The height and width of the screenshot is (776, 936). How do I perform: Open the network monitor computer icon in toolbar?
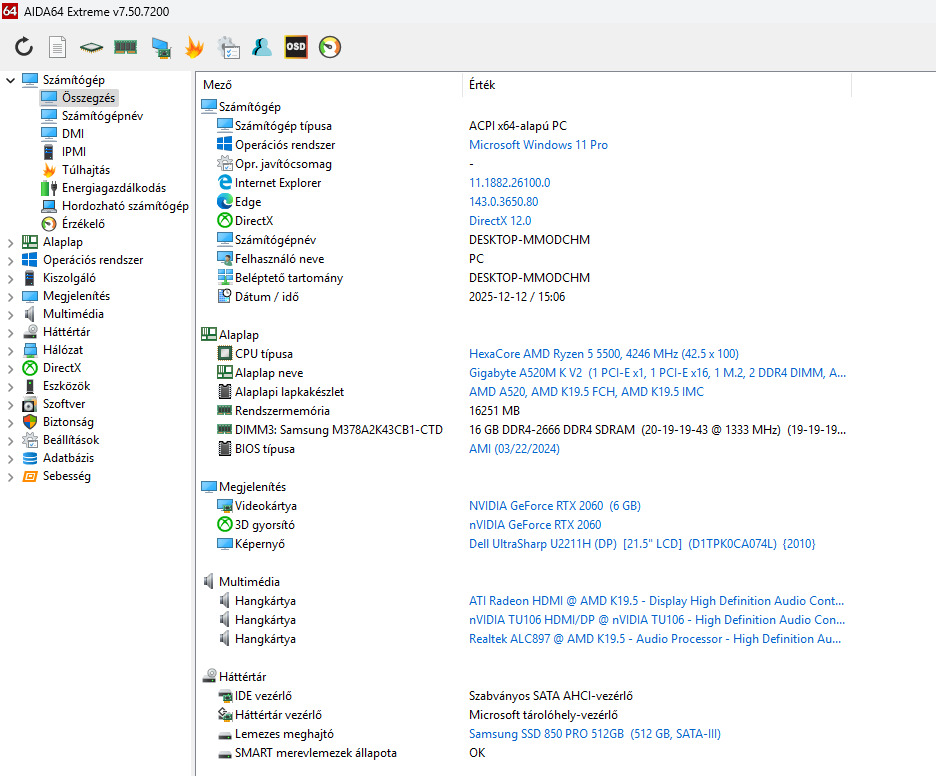coord(161,47)
